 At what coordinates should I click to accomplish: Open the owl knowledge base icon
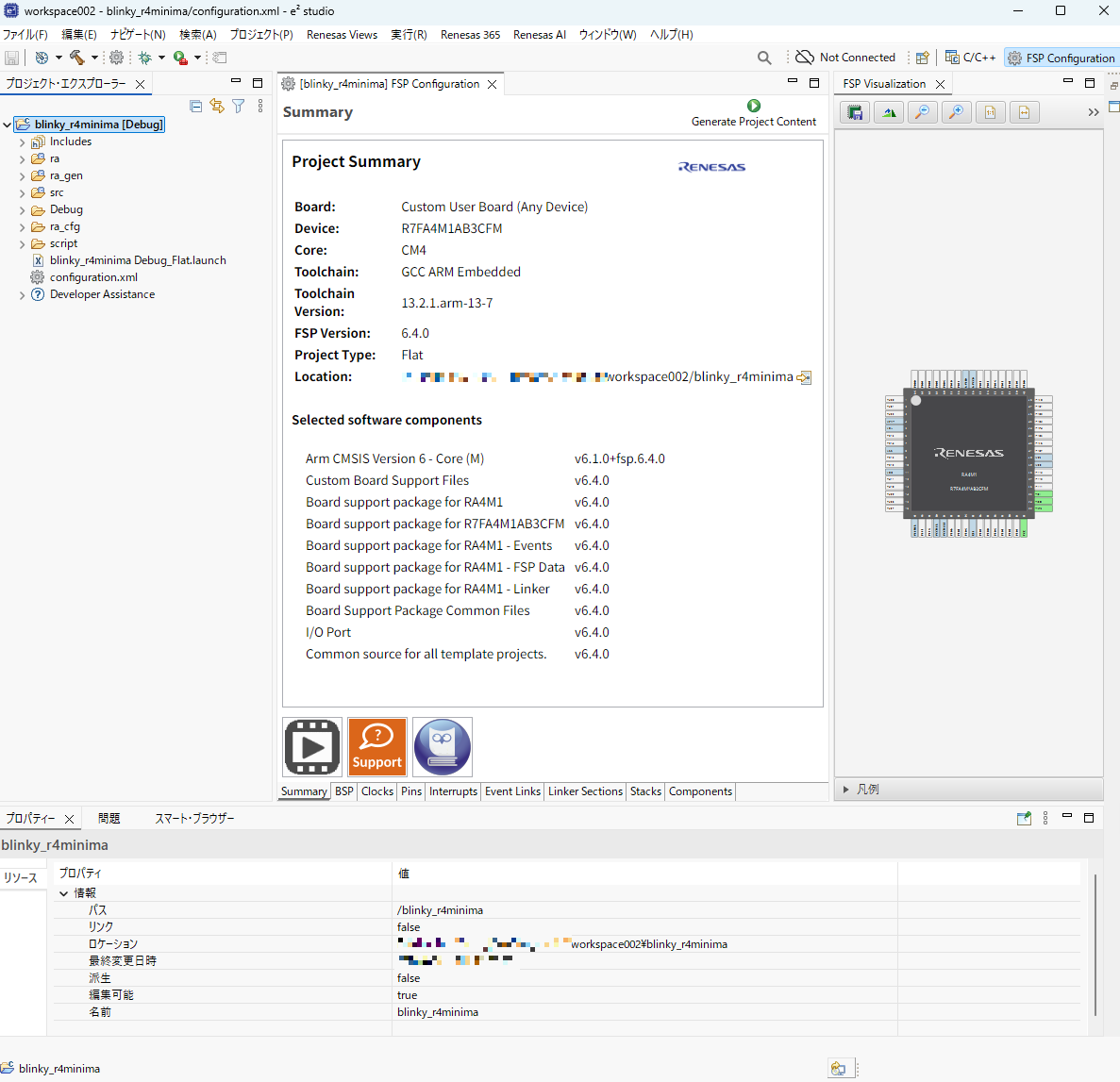coord(443,747)
